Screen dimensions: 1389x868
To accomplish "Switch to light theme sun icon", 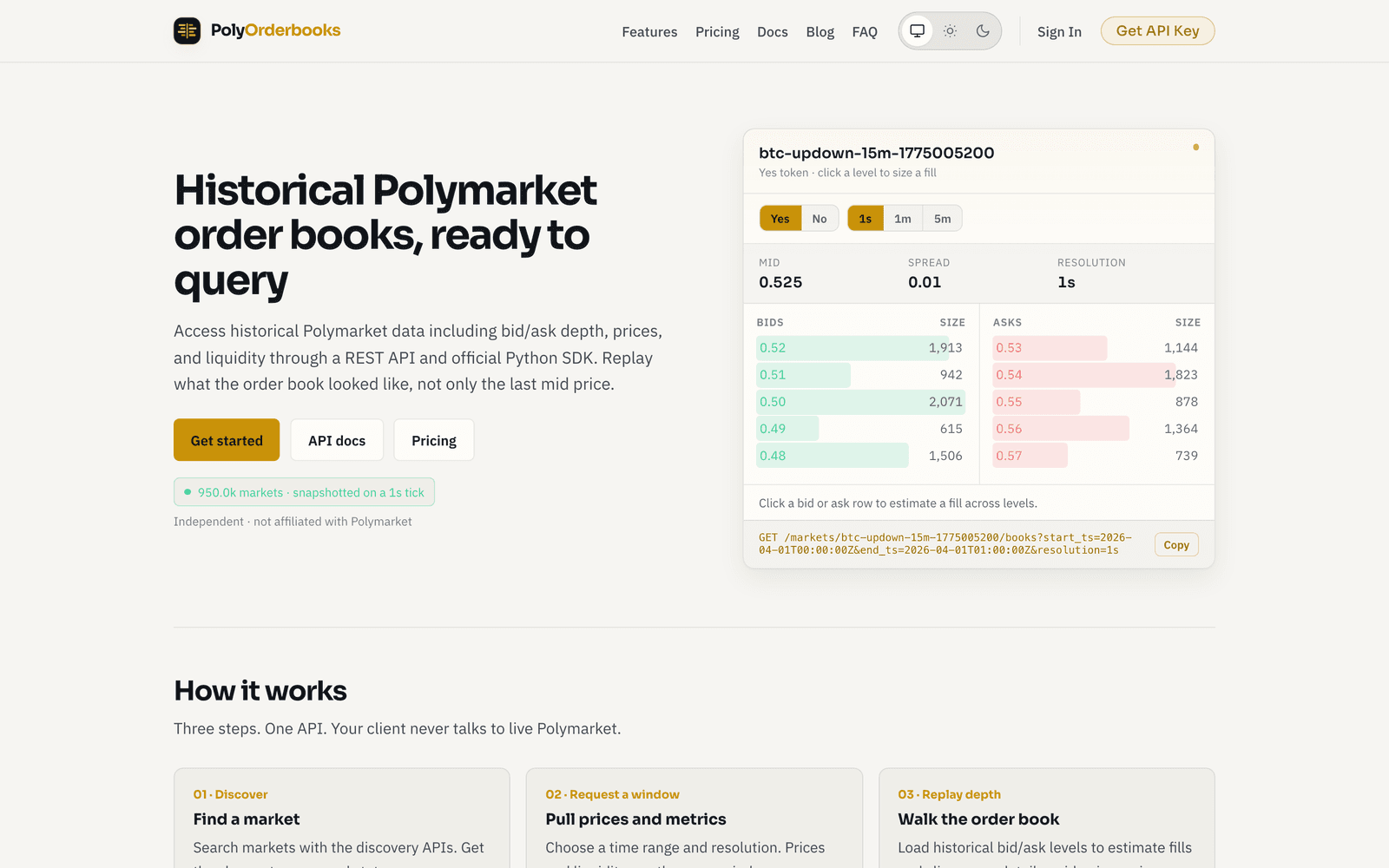I will tap(950, 31).
